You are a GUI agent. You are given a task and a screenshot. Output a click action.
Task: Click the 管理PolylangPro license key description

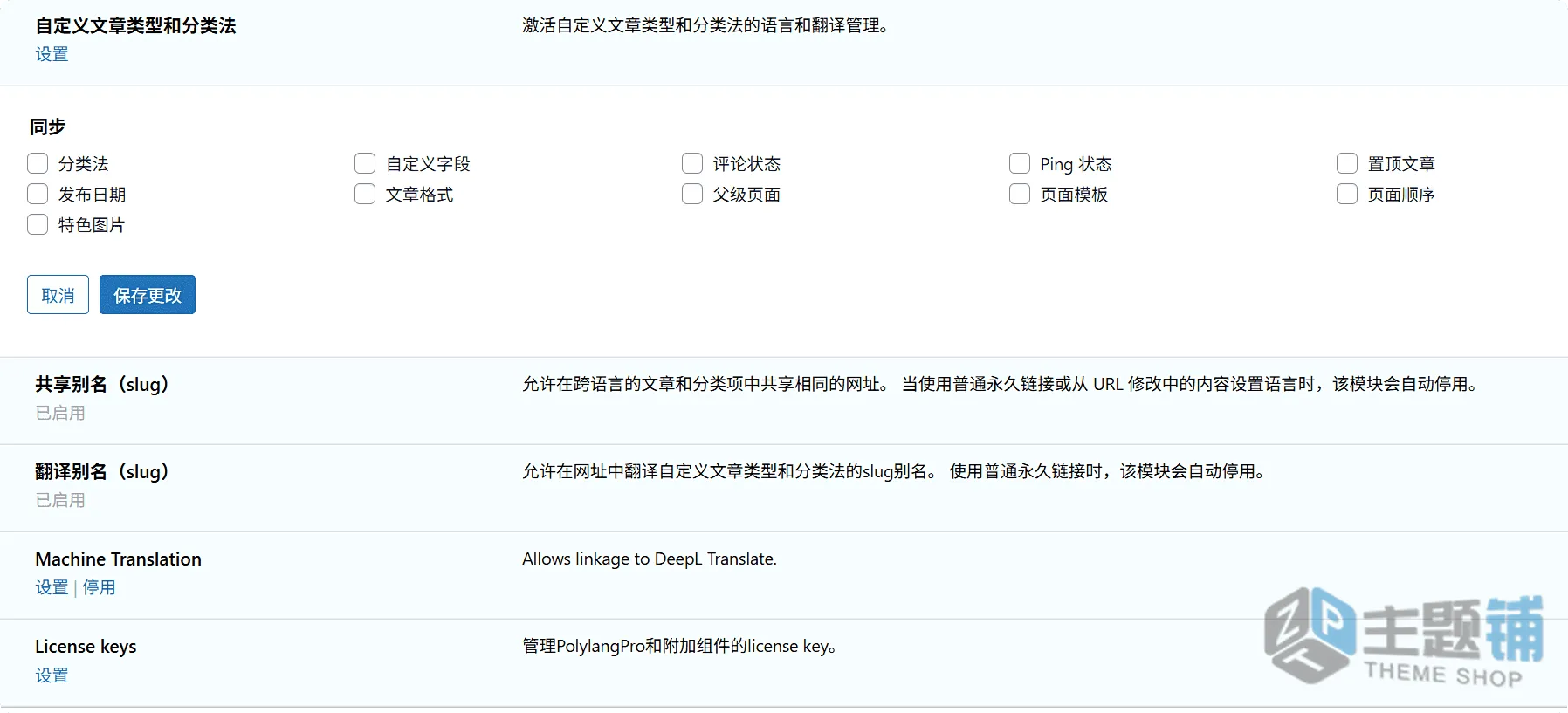[680, 646]
